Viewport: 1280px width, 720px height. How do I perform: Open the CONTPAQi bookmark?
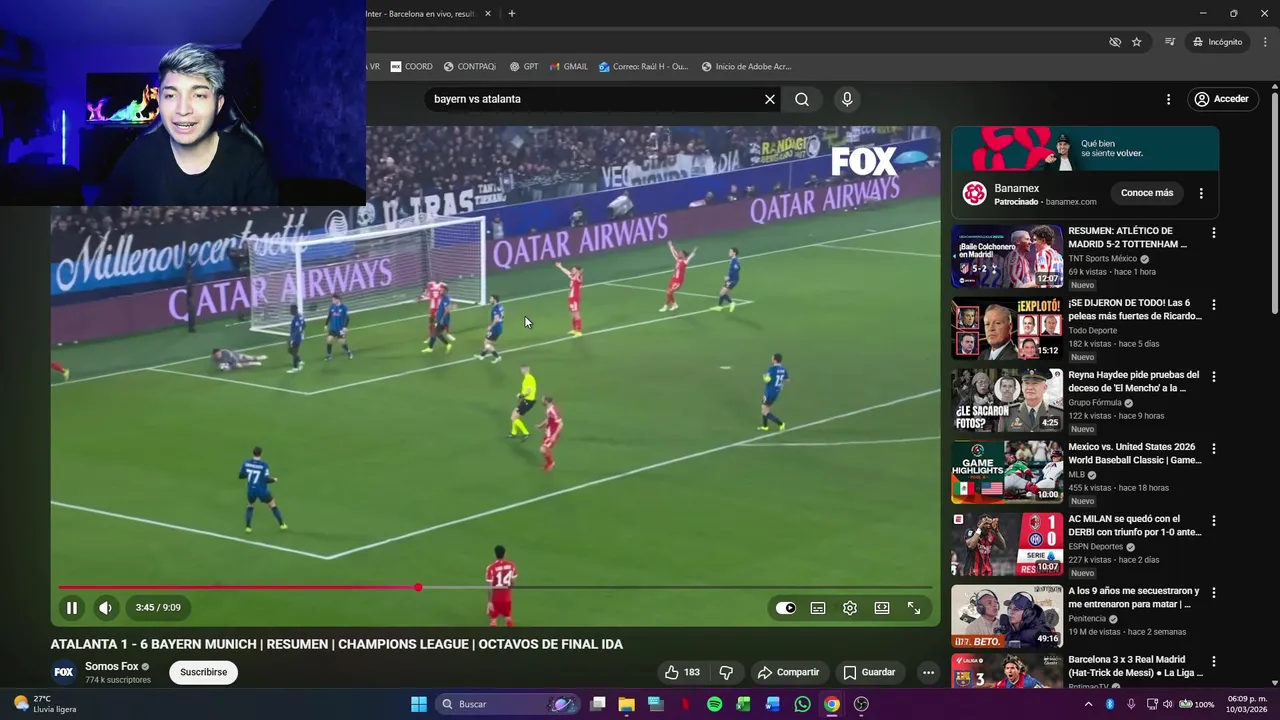click(470, 67)
